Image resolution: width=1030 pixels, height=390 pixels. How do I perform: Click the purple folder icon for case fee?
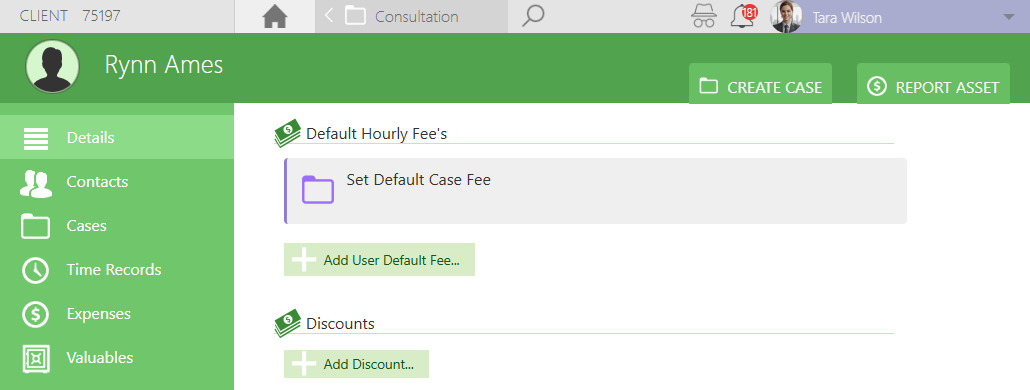[x=318, y=190]
